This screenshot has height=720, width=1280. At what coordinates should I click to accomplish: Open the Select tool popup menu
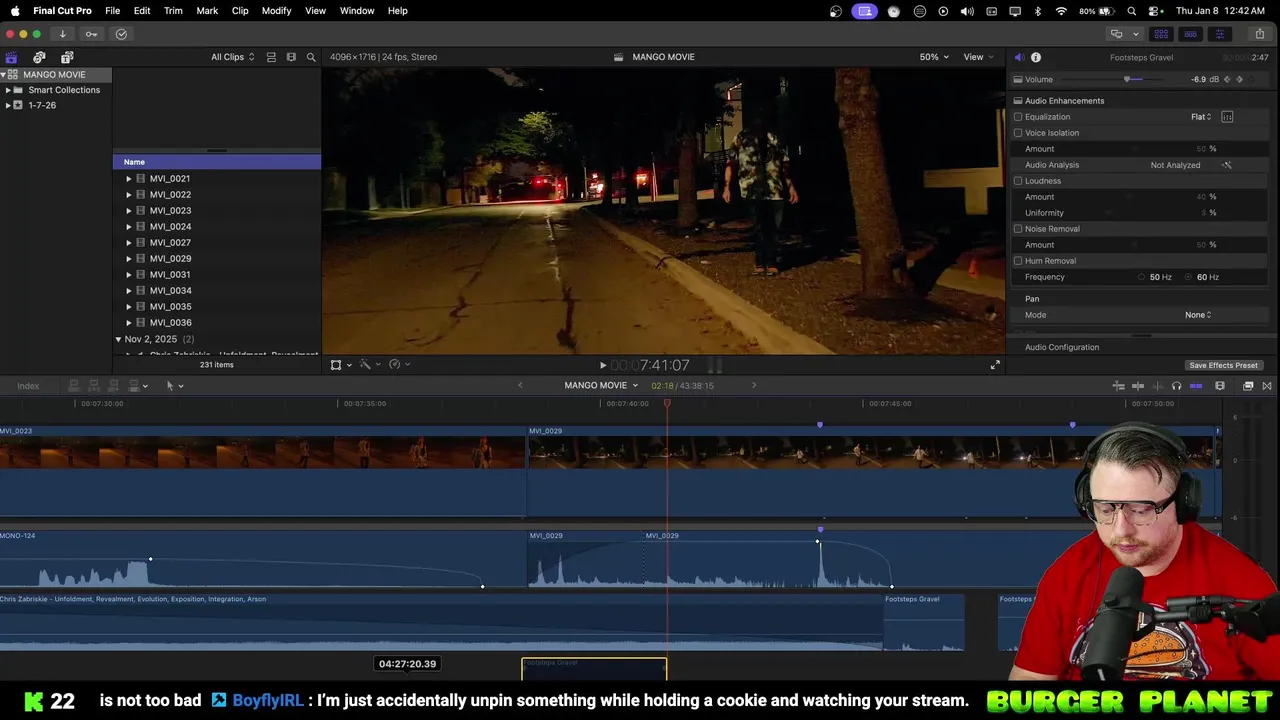coord(174,386)
